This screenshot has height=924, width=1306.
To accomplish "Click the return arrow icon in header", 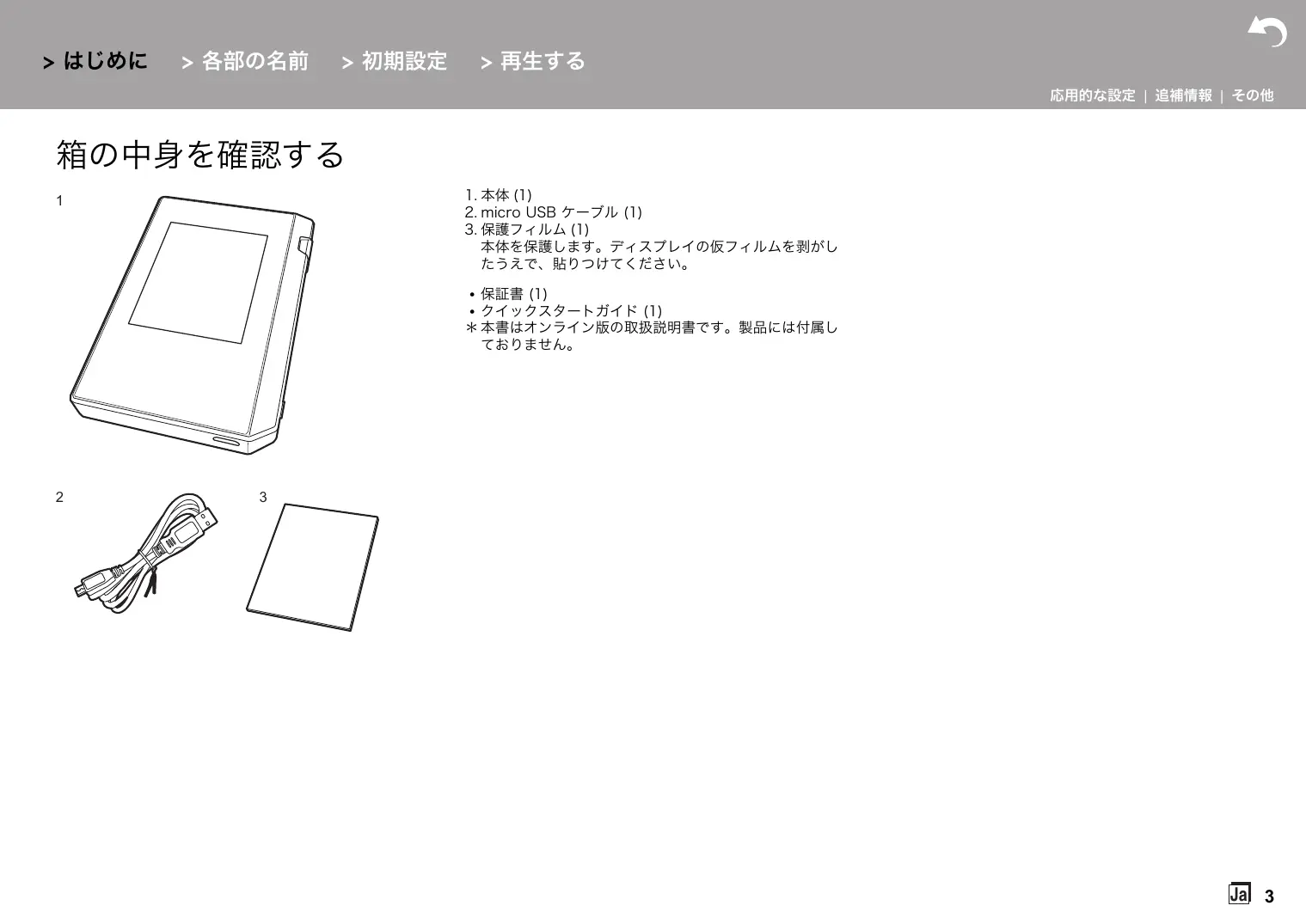I will pos(1267,32).
